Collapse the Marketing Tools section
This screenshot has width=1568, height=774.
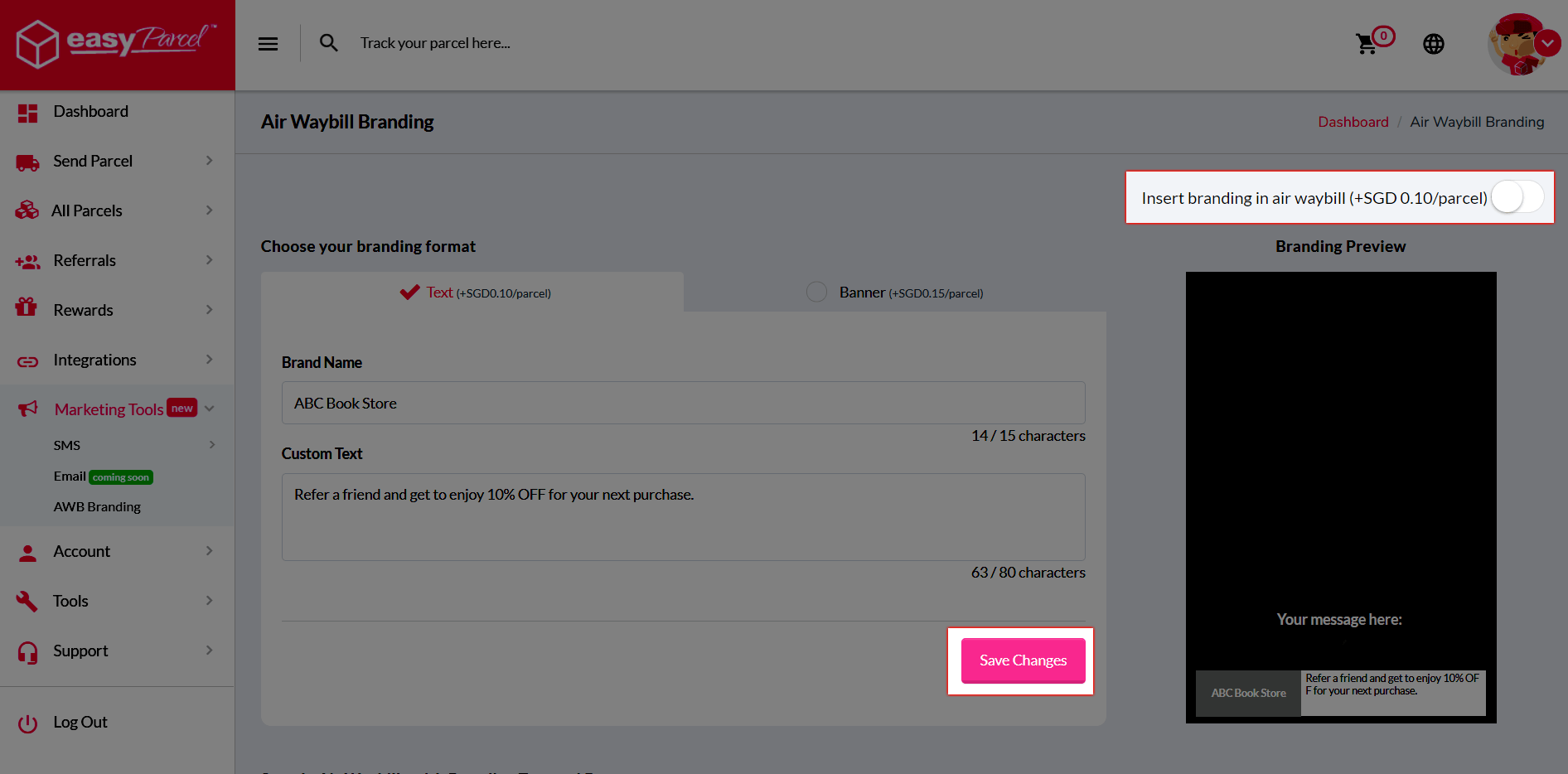(x=209, y=408)
